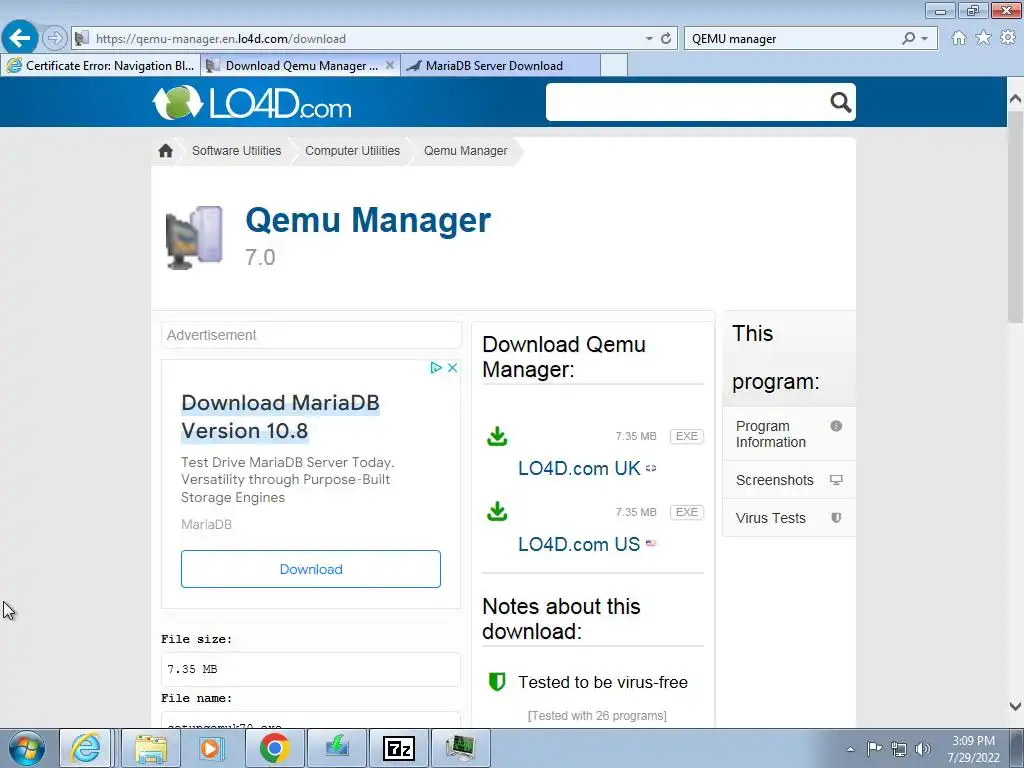Image resolution: width=1024 pixels, height=768 pixels.
Task: Click the search magnifier in the browser search box
Action: point(908,39)
